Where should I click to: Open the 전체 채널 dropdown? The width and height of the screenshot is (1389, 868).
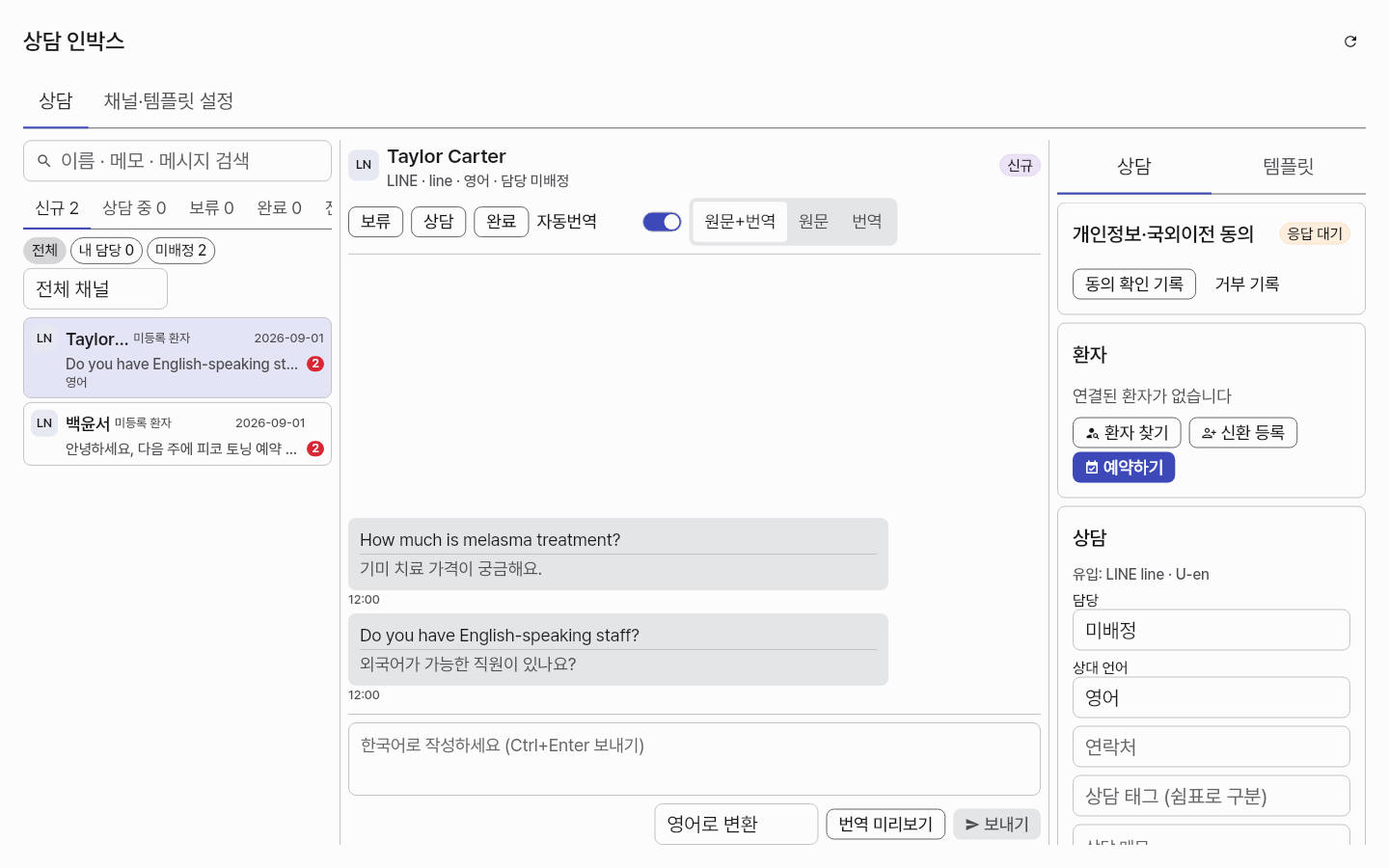[x=95, y=289]
